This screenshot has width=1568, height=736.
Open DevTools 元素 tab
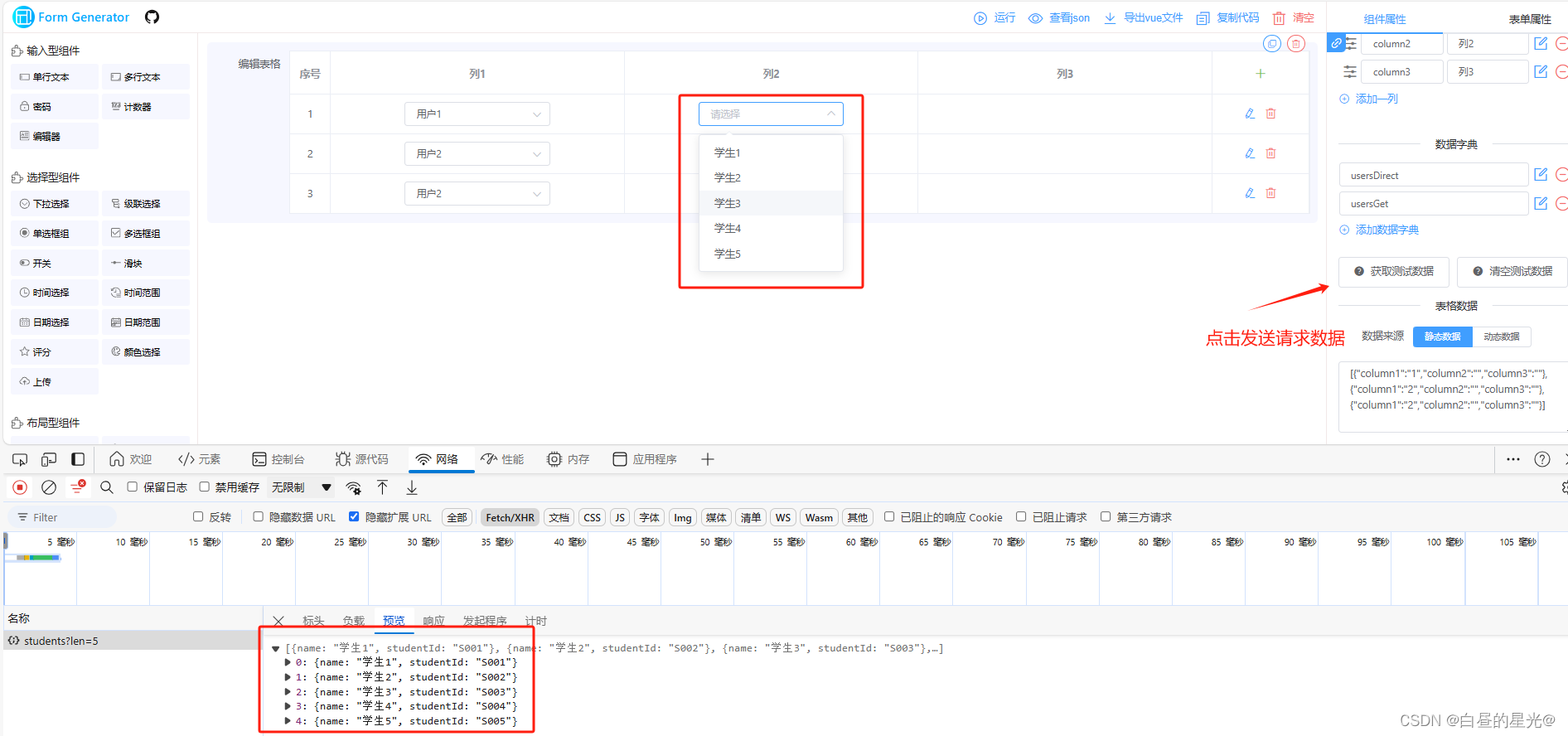pyautogui.click(x=199, y=459)
